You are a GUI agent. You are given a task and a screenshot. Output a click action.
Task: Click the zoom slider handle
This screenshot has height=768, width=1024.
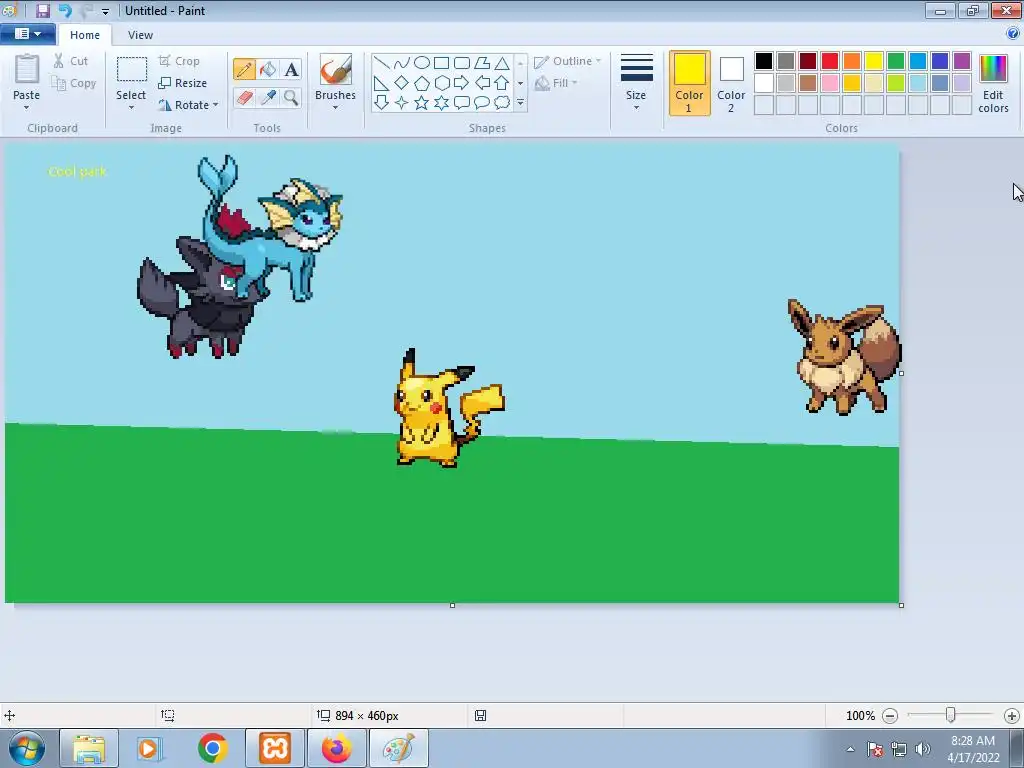pyautogui.click(x=951, y=715)
